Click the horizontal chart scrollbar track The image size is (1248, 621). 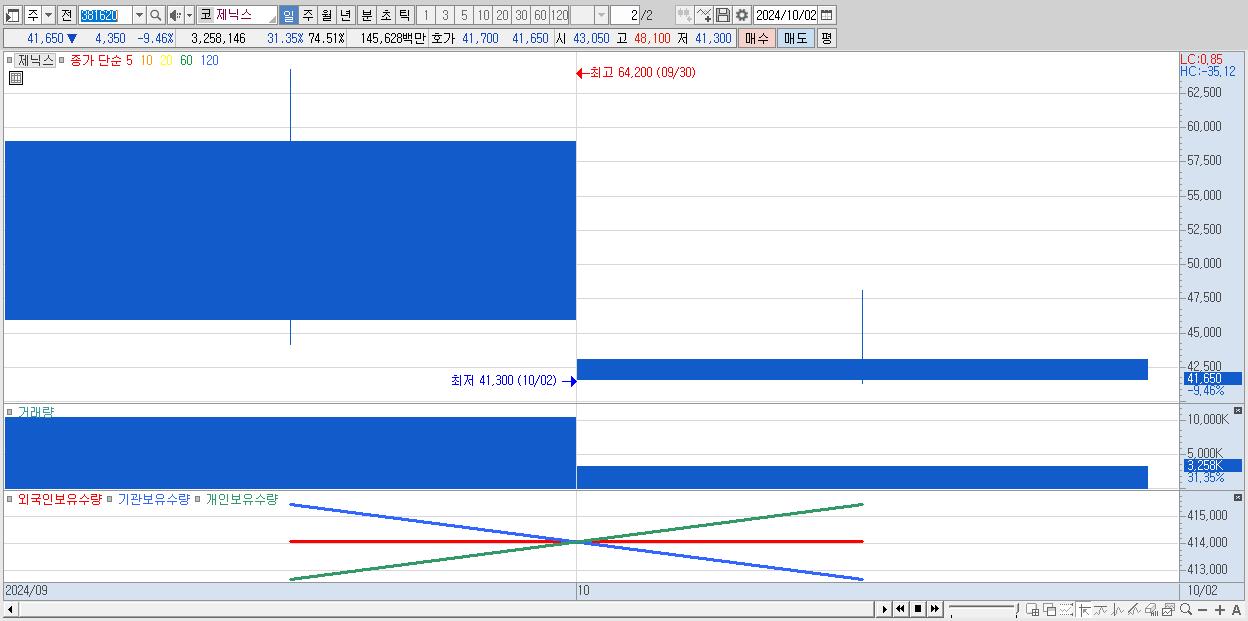[x=448, y=609]
